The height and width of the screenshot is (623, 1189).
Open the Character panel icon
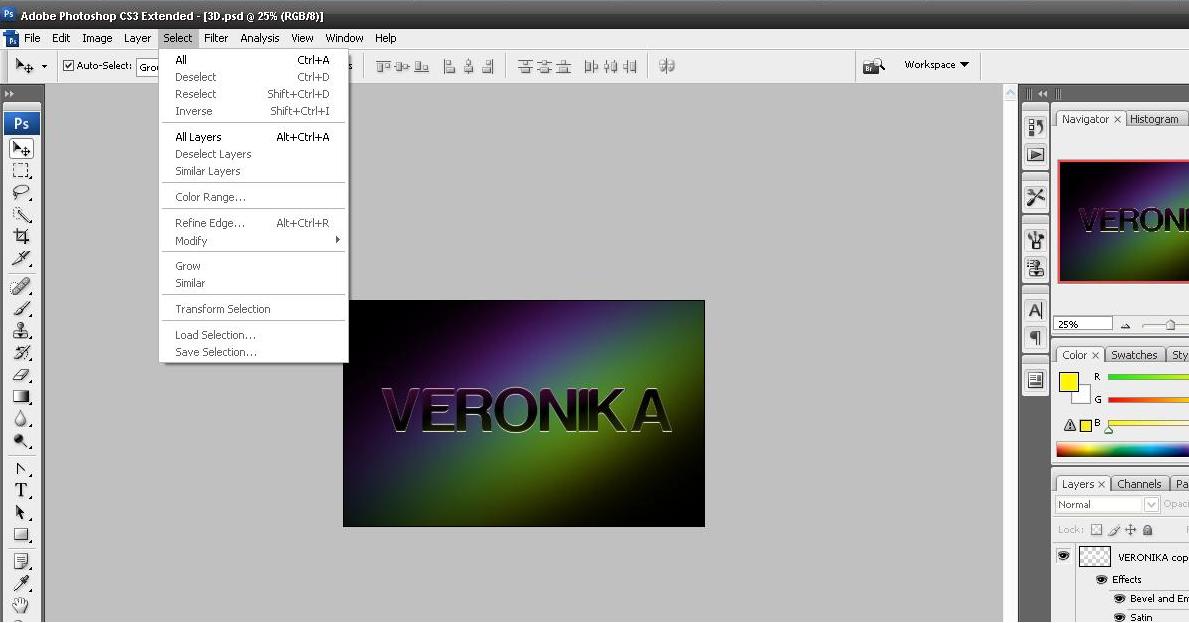coord(1036,310)
